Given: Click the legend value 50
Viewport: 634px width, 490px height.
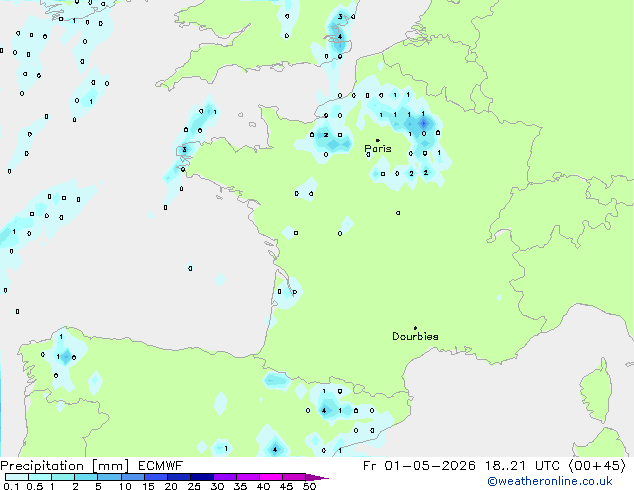Looking at the screenshot, I should (309, 486).
